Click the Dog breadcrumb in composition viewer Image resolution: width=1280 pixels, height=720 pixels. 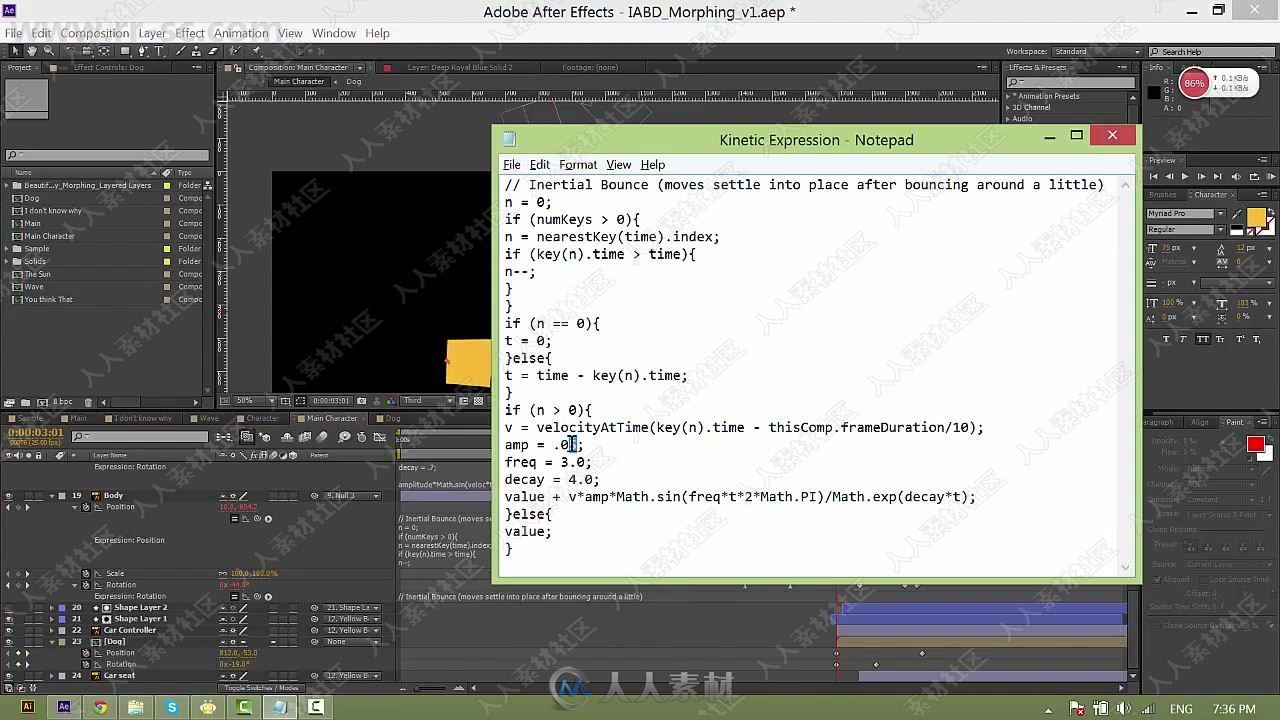(x=354, y=82)
